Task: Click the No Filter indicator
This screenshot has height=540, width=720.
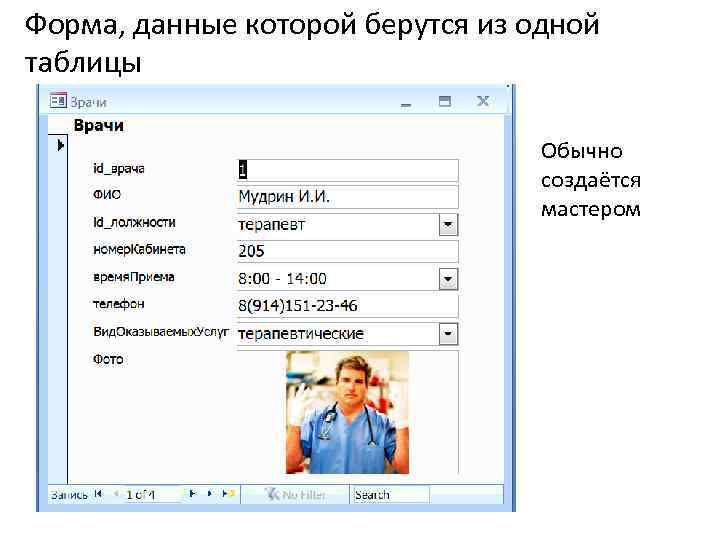Action: (x=296, y=495)
